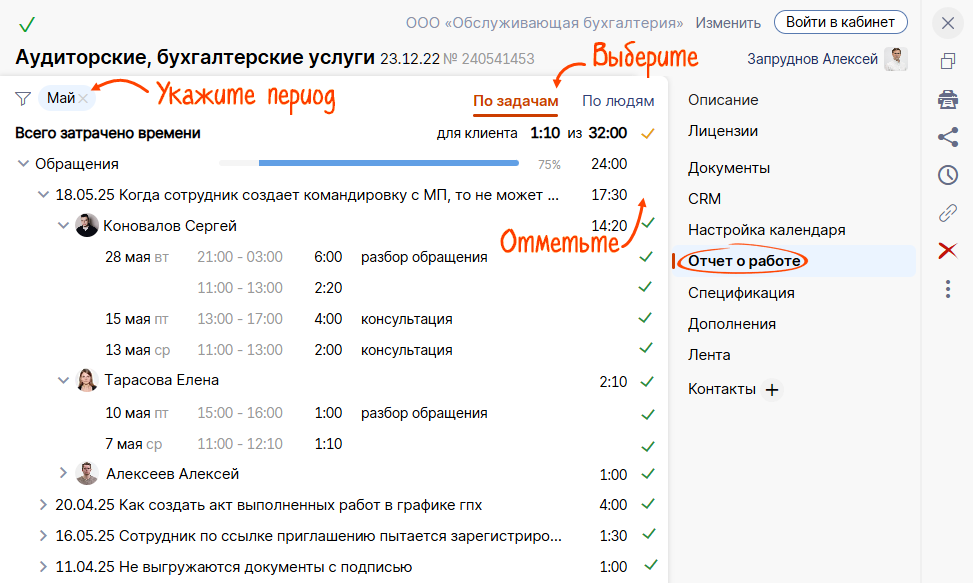Open in new window icon
Screen dimensions: 973x583
(948, 62)
